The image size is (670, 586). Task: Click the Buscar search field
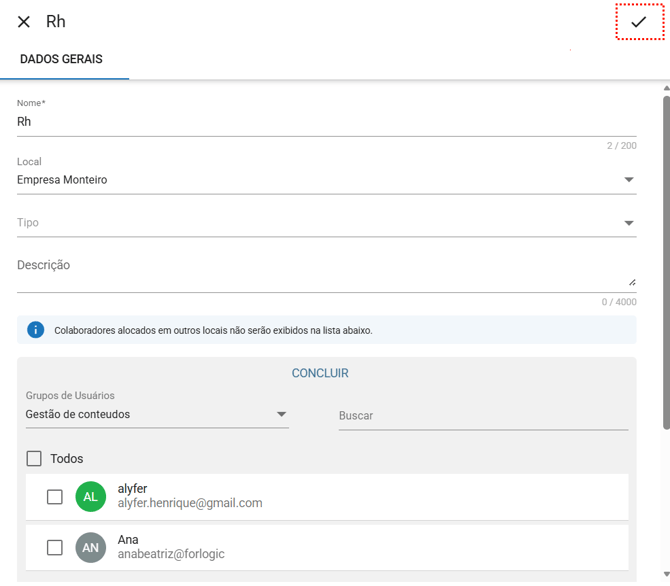(483, 416)
